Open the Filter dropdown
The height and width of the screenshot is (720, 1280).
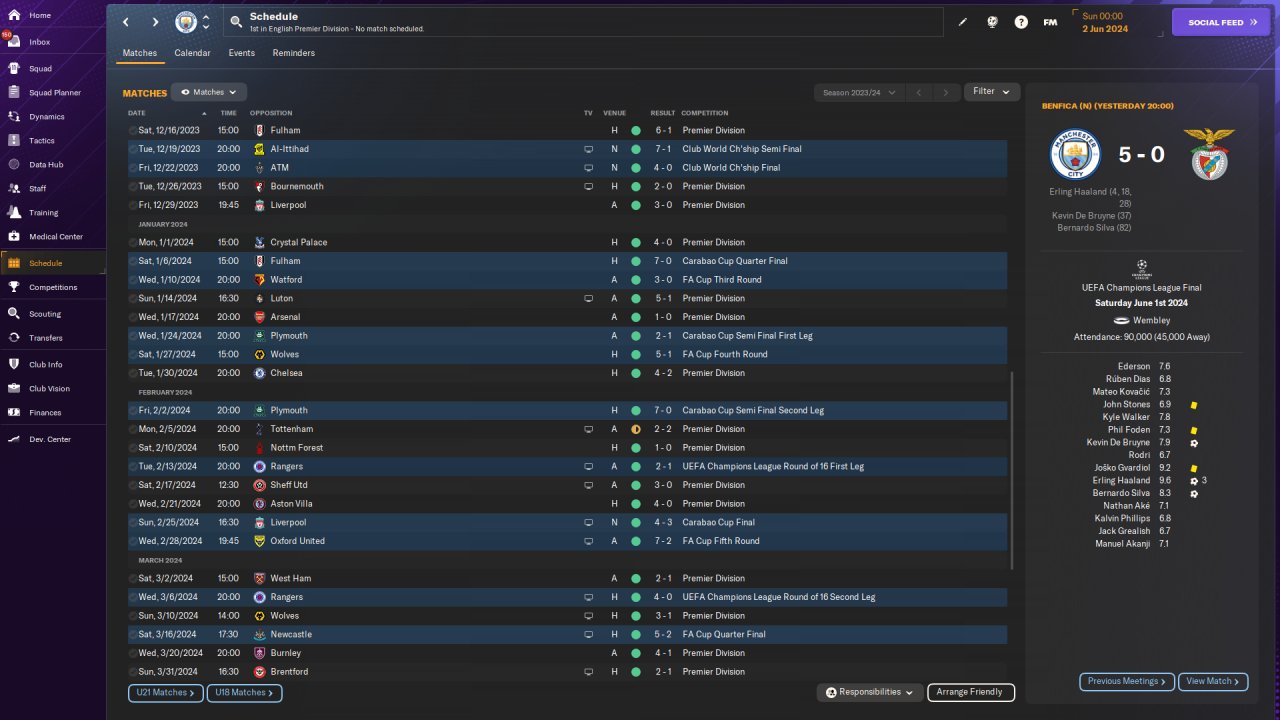[x=991, y=92]
